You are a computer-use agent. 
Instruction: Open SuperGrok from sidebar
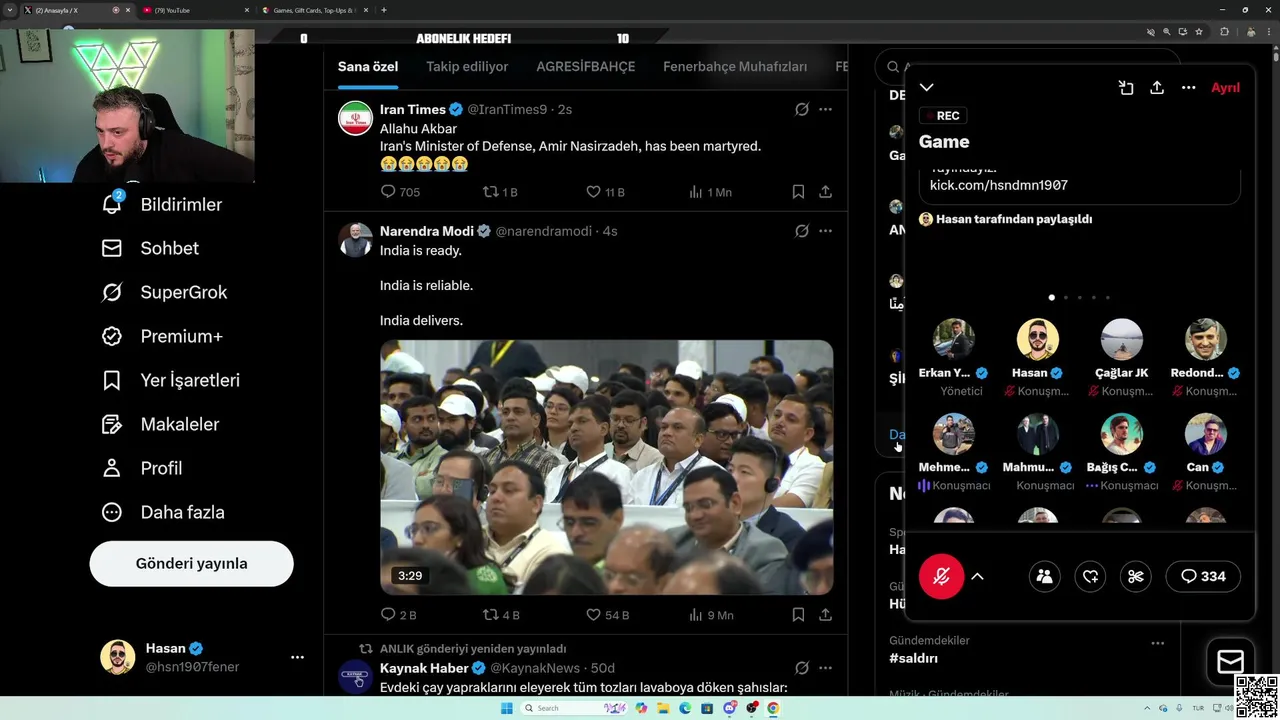(165, 292)
